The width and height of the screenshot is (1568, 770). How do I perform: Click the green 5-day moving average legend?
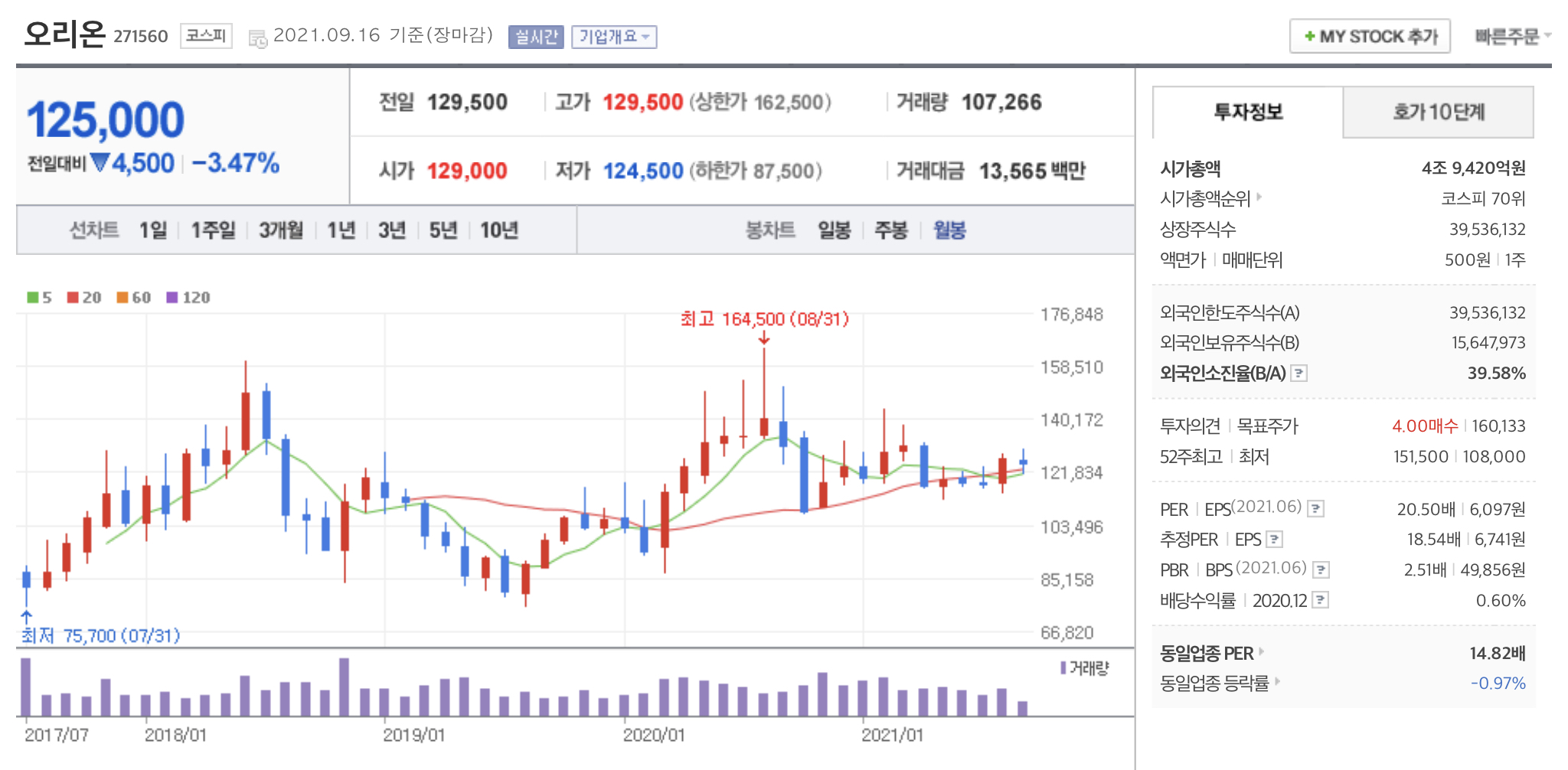(x=39, y=297)
